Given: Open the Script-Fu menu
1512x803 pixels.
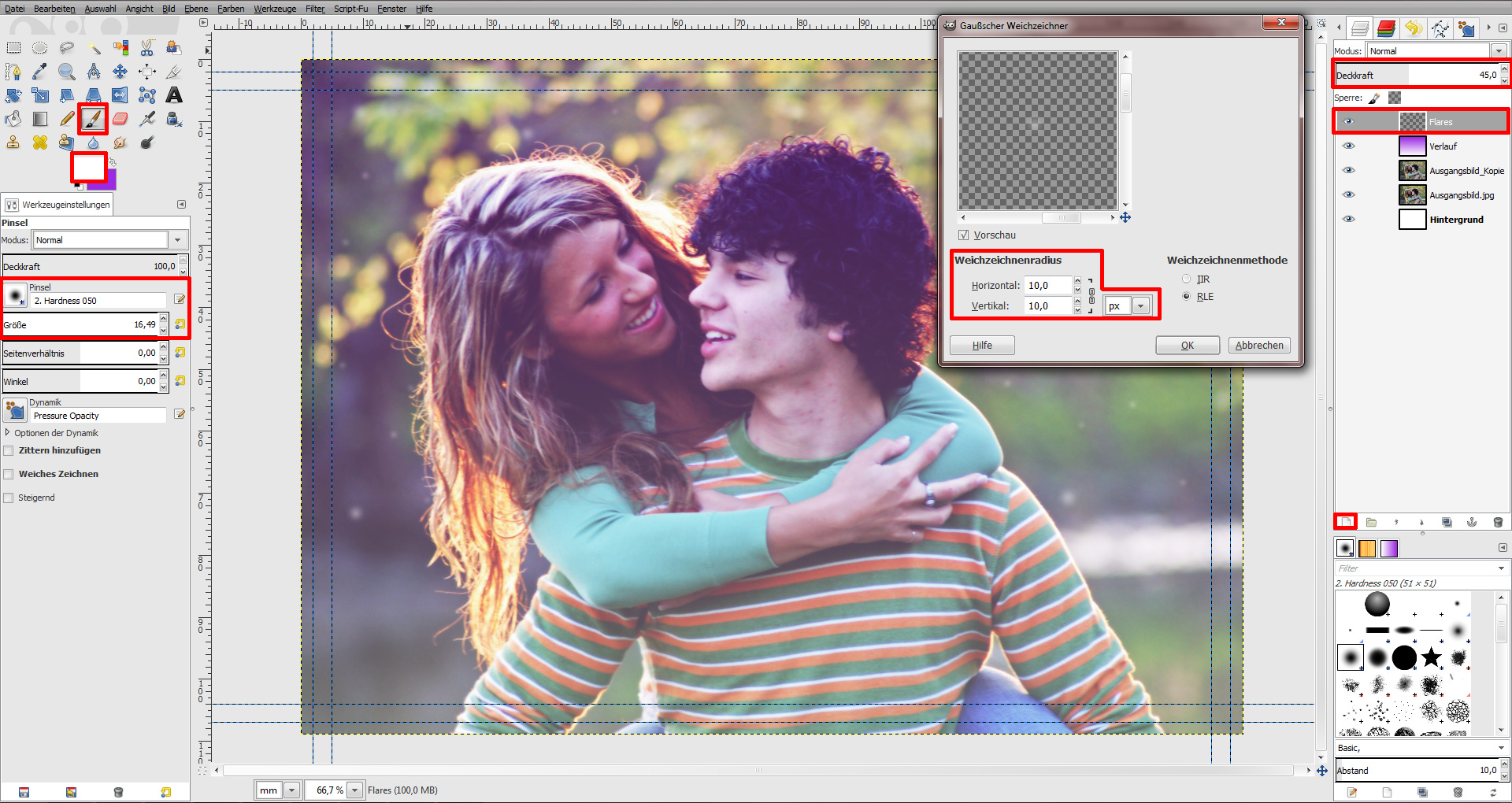Looking at the screenshot, I should point(350,9).
